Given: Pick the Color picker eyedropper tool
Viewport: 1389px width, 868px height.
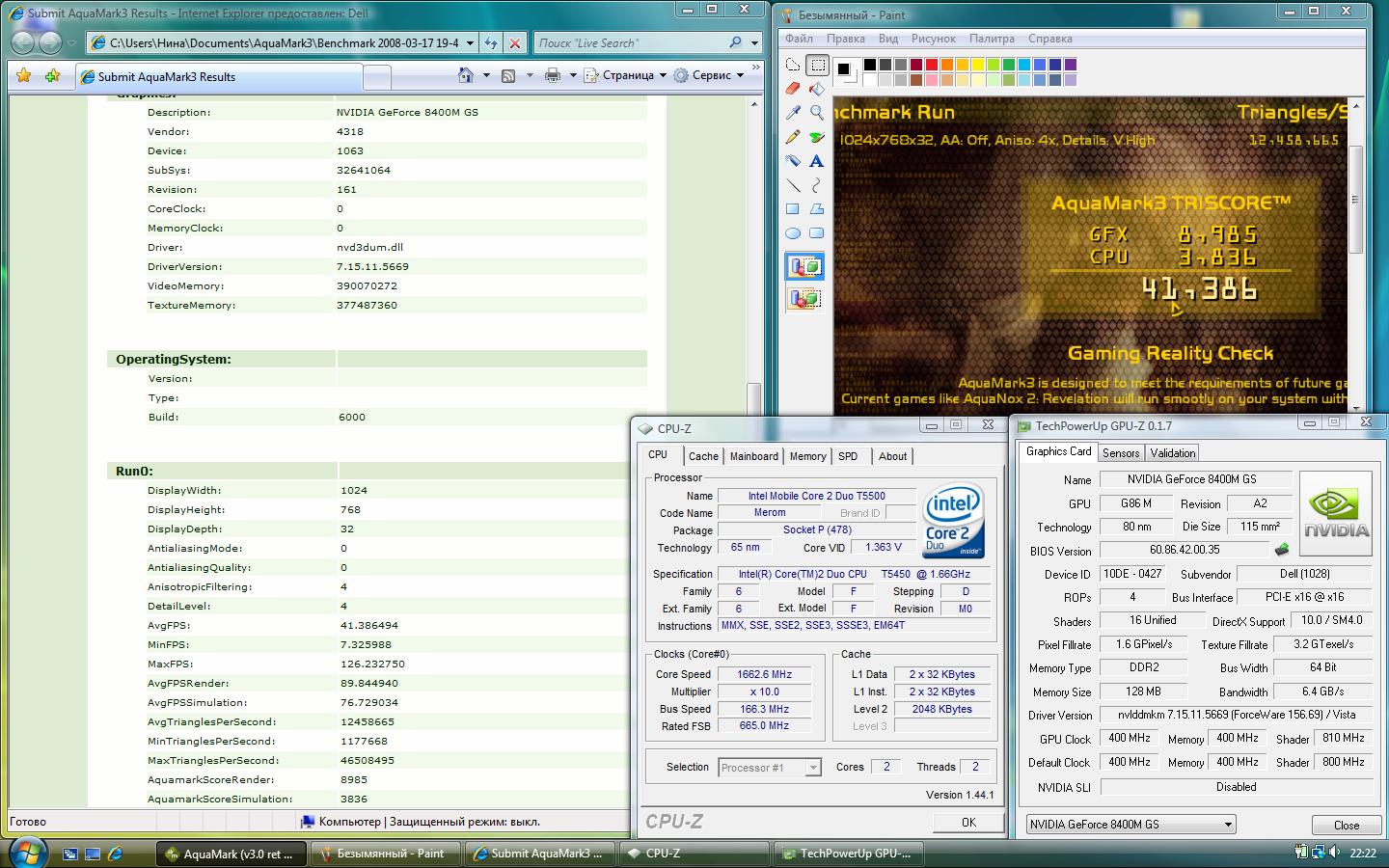Looking at the screenshot, I should (793, 113).
